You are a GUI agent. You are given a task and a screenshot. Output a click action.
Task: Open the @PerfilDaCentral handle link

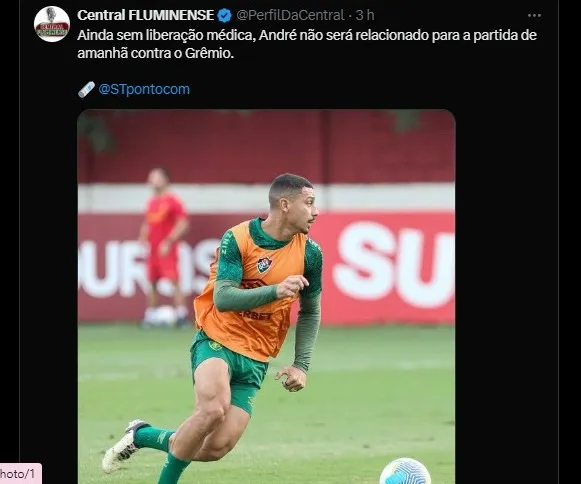coord(290,15)
